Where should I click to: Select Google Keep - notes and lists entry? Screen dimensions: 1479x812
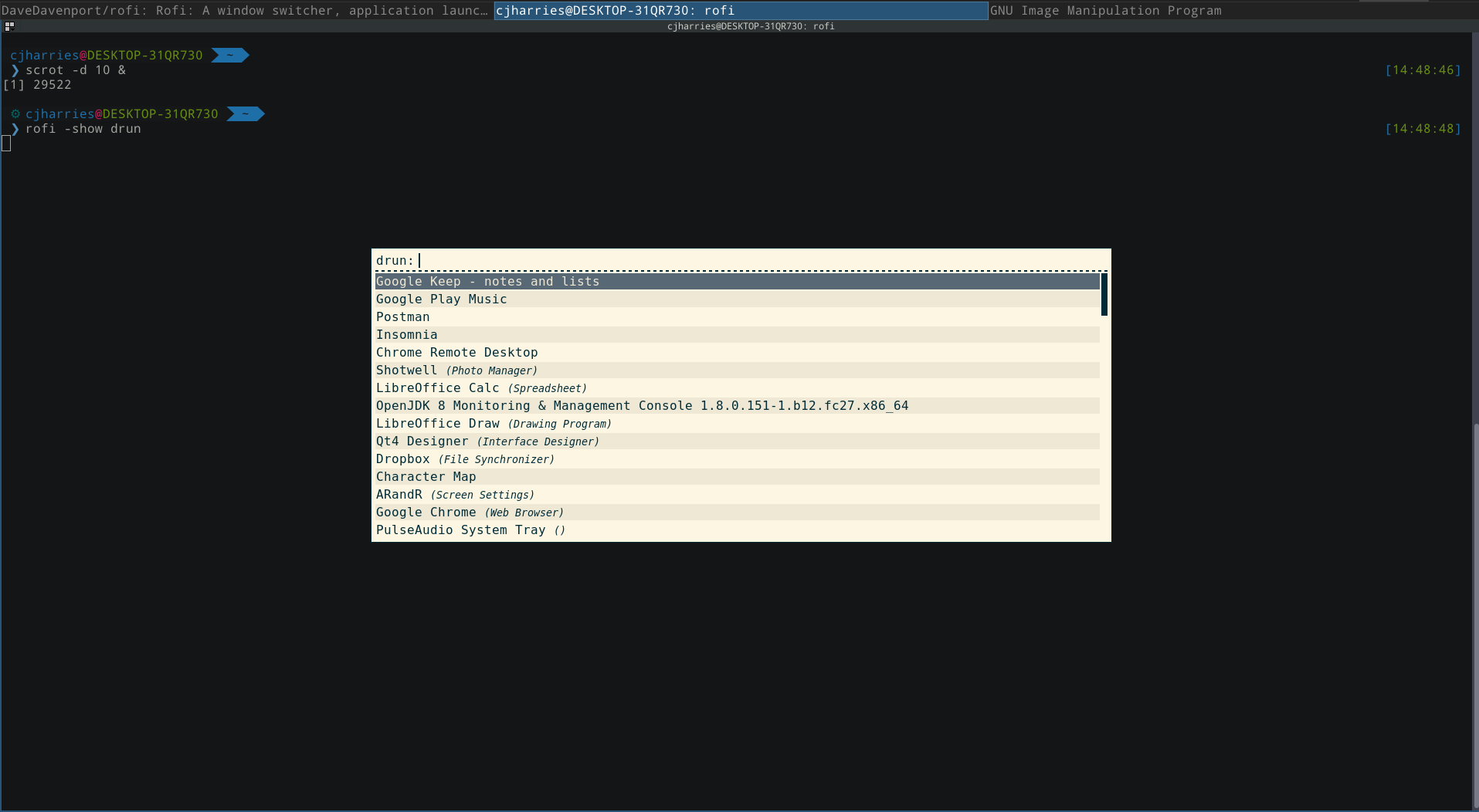[x=738, y=282]
